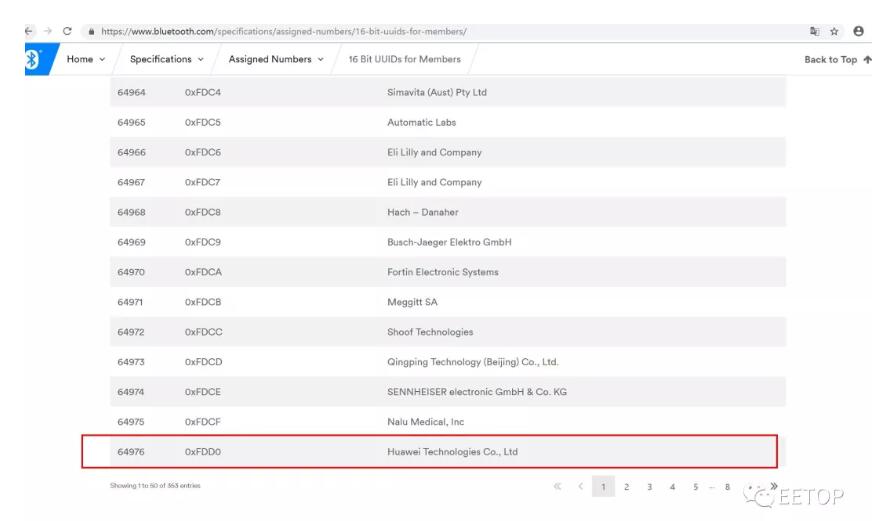Click hex value 0xFDCC
Image resolution: width=880 pixels, height=521 pixels.
pos(204,332)
